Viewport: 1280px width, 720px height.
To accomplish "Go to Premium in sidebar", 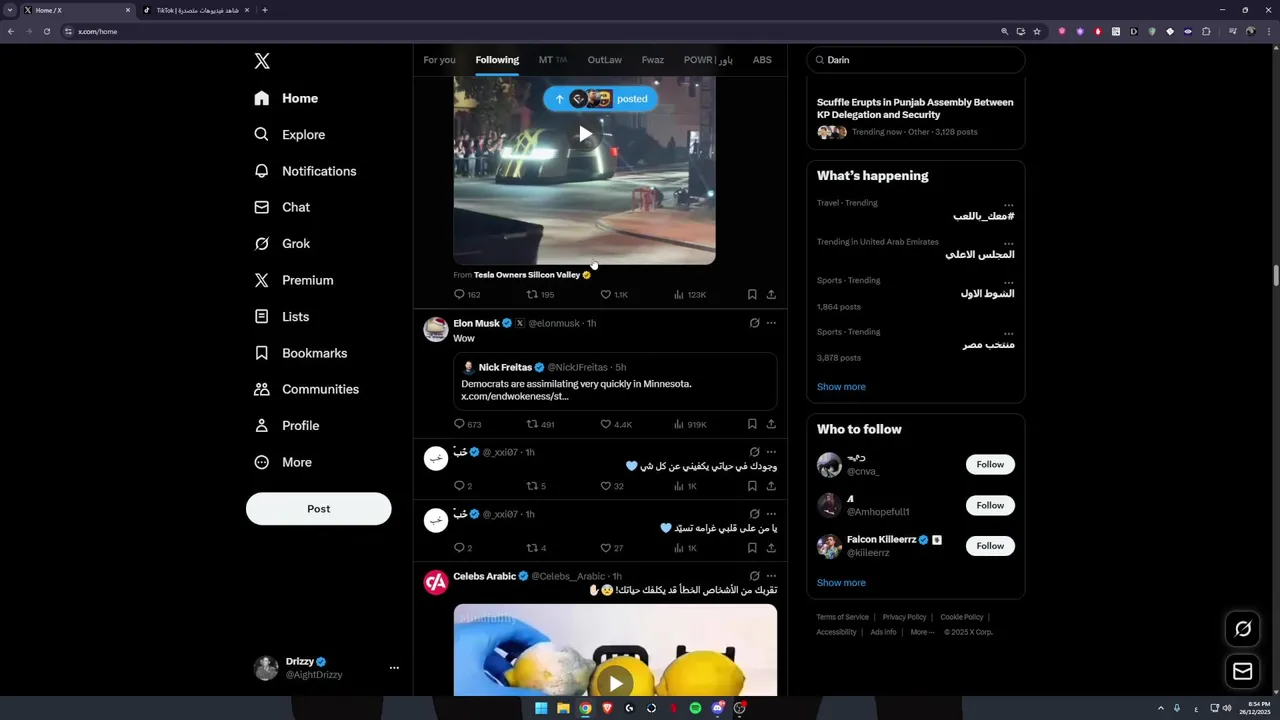I will coord(293,280).
